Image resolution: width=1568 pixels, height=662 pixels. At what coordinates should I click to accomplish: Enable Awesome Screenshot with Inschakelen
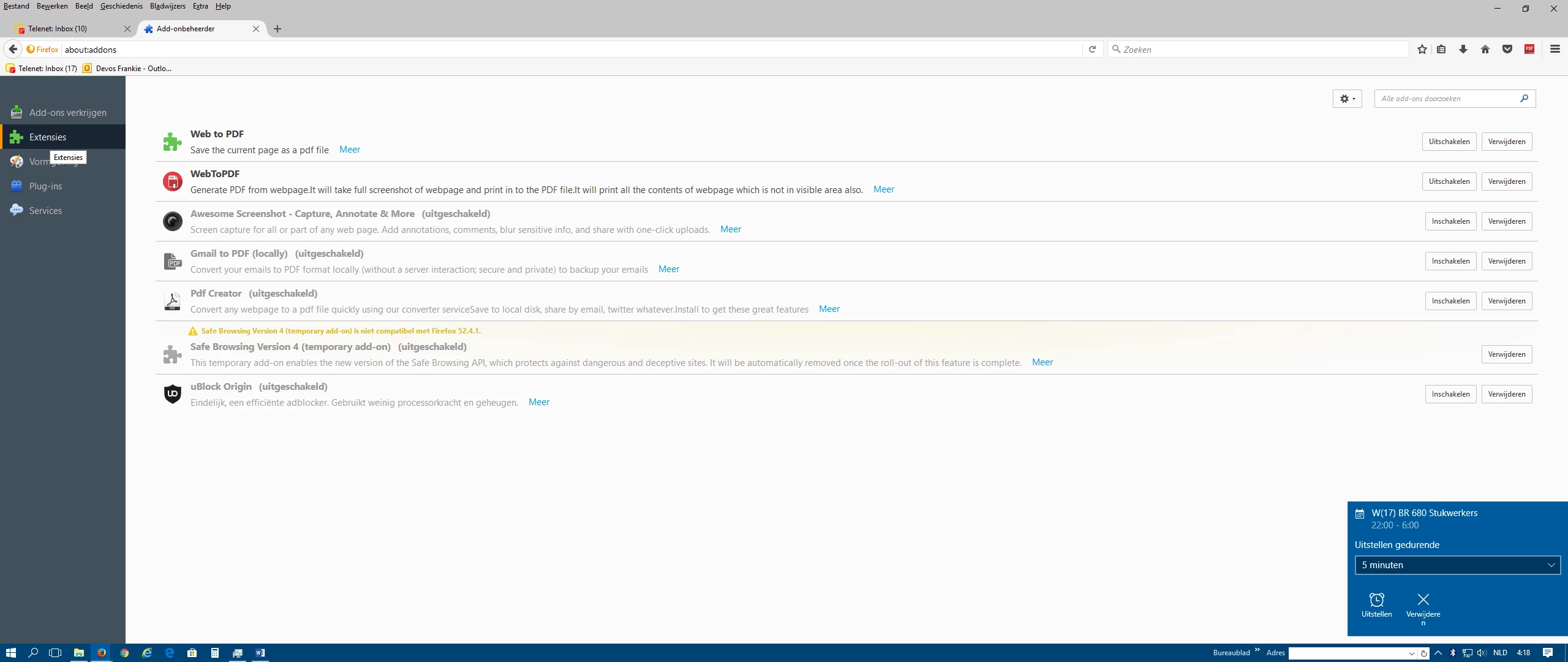1450,221
